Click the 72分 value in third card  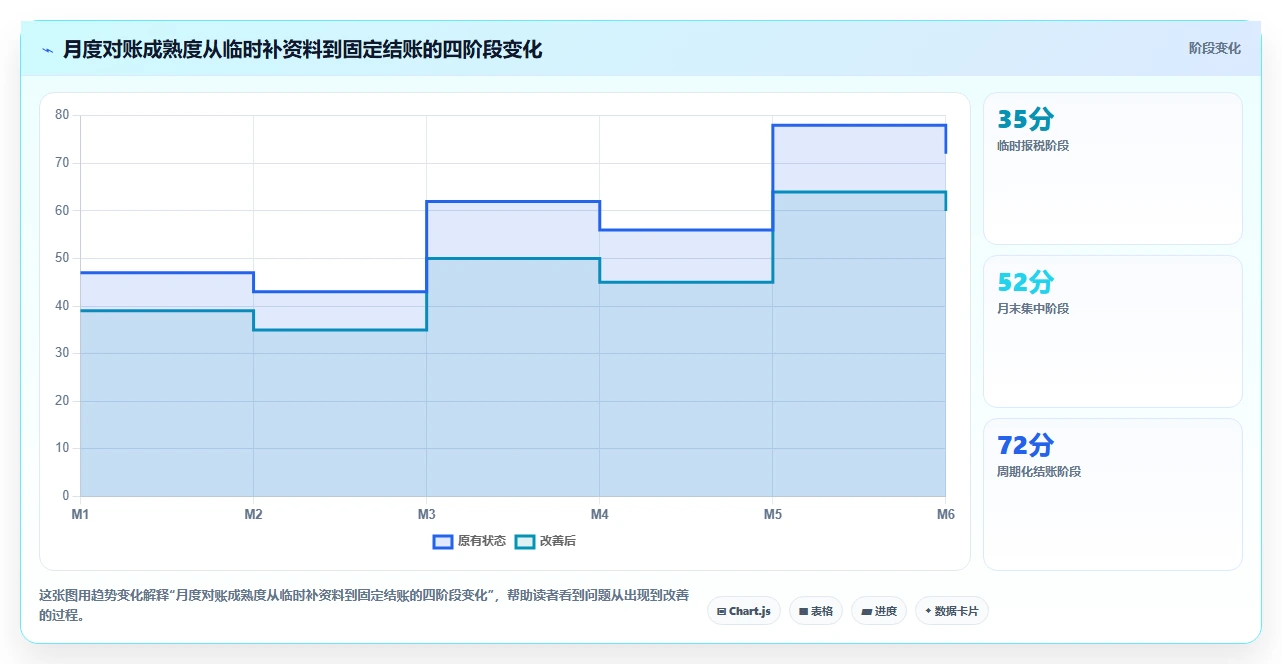pyautogui.click(x=1025, y=446)
